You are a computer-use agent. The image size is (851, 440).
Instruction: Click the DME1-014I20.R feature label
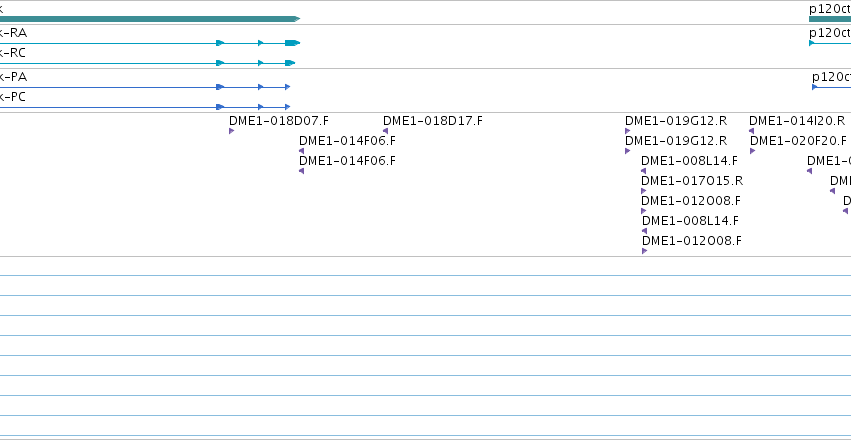[x=797, y=120]
